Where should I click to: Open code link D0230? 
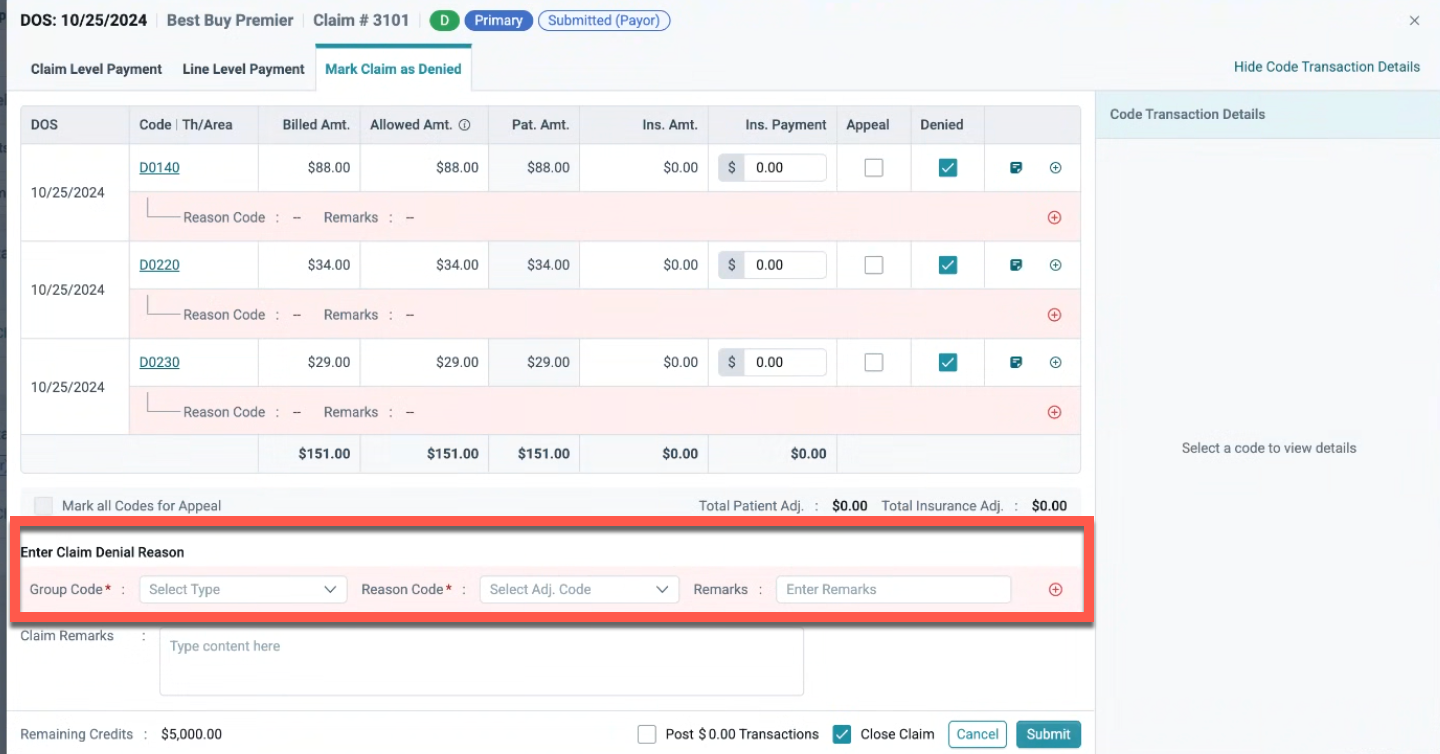[159, 362]
